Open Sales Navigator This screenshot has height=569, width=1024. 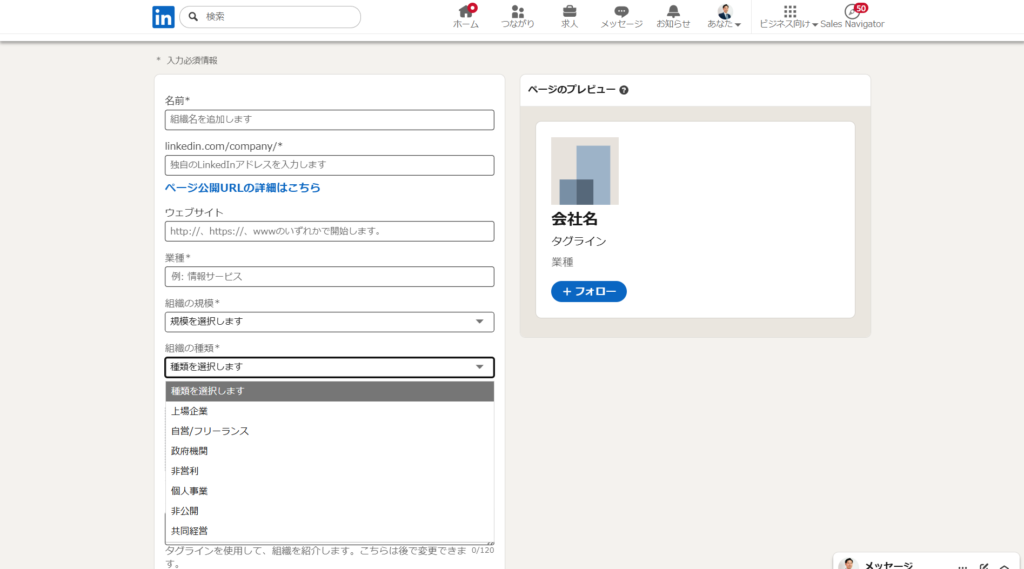pos(852,16)
